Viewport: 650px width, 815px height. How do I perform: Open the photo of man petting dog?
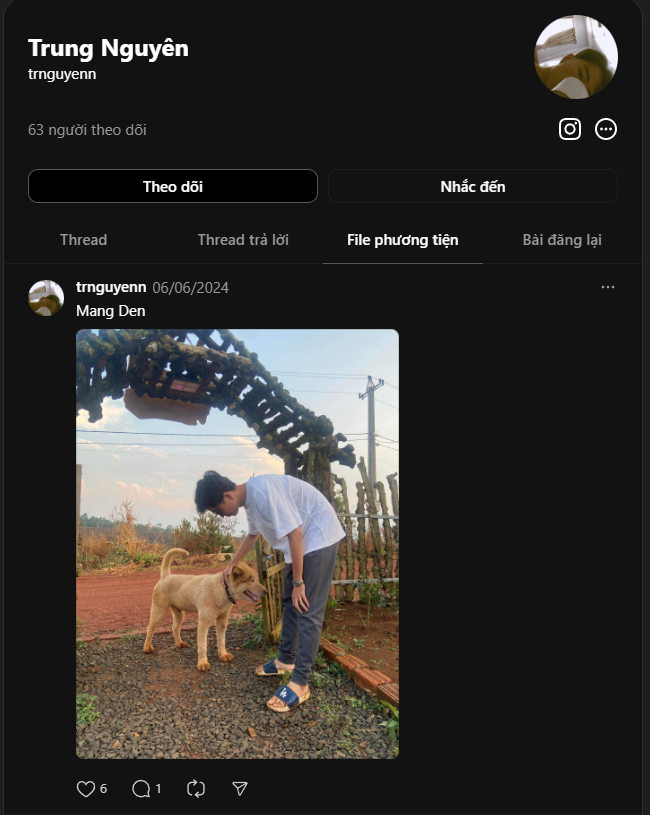point(237,544)
